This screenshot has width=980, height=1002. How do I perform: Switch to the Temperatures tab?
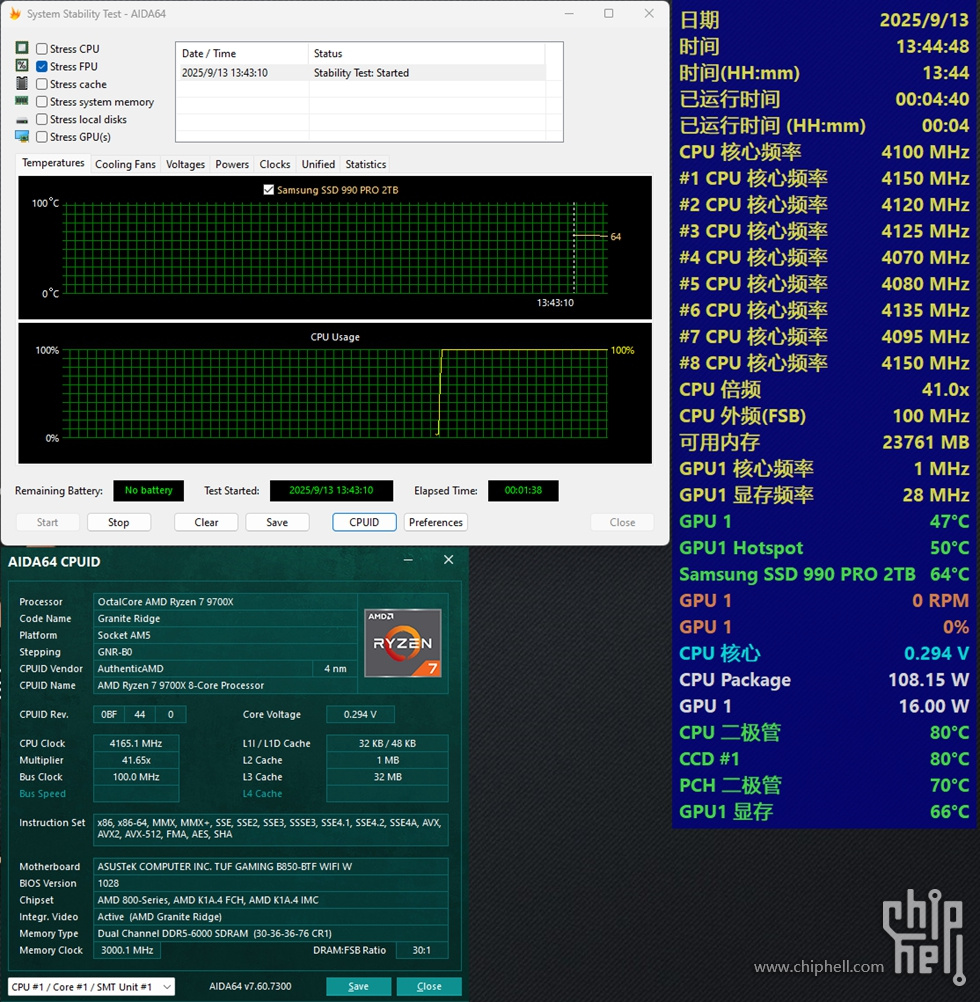tap(53, 163)
